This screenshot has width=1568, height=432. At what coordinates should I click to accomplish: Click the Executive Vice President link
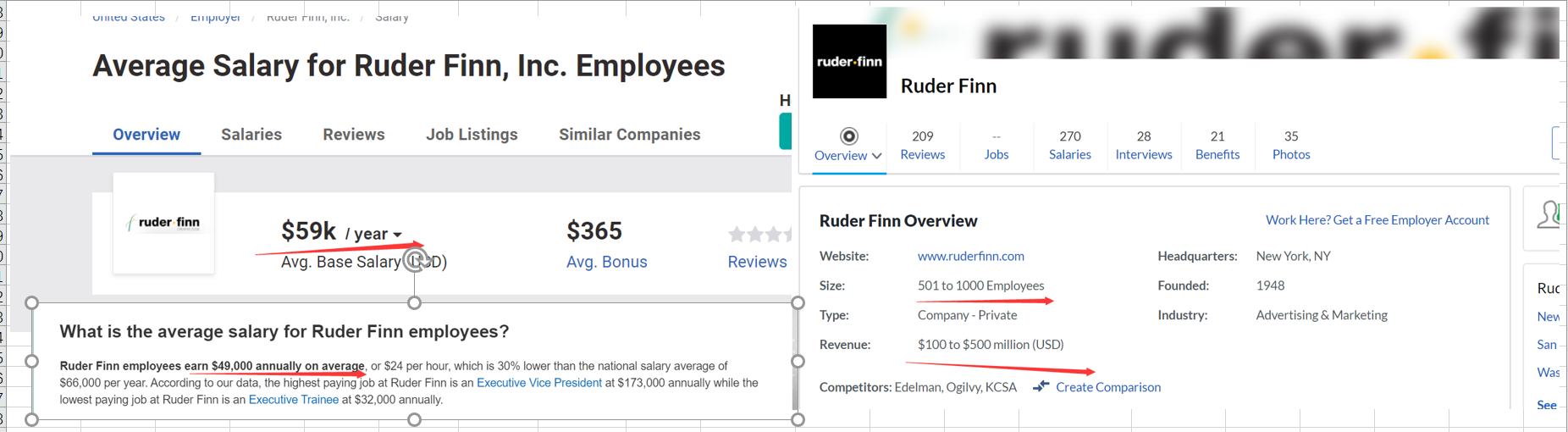[538, 383]
